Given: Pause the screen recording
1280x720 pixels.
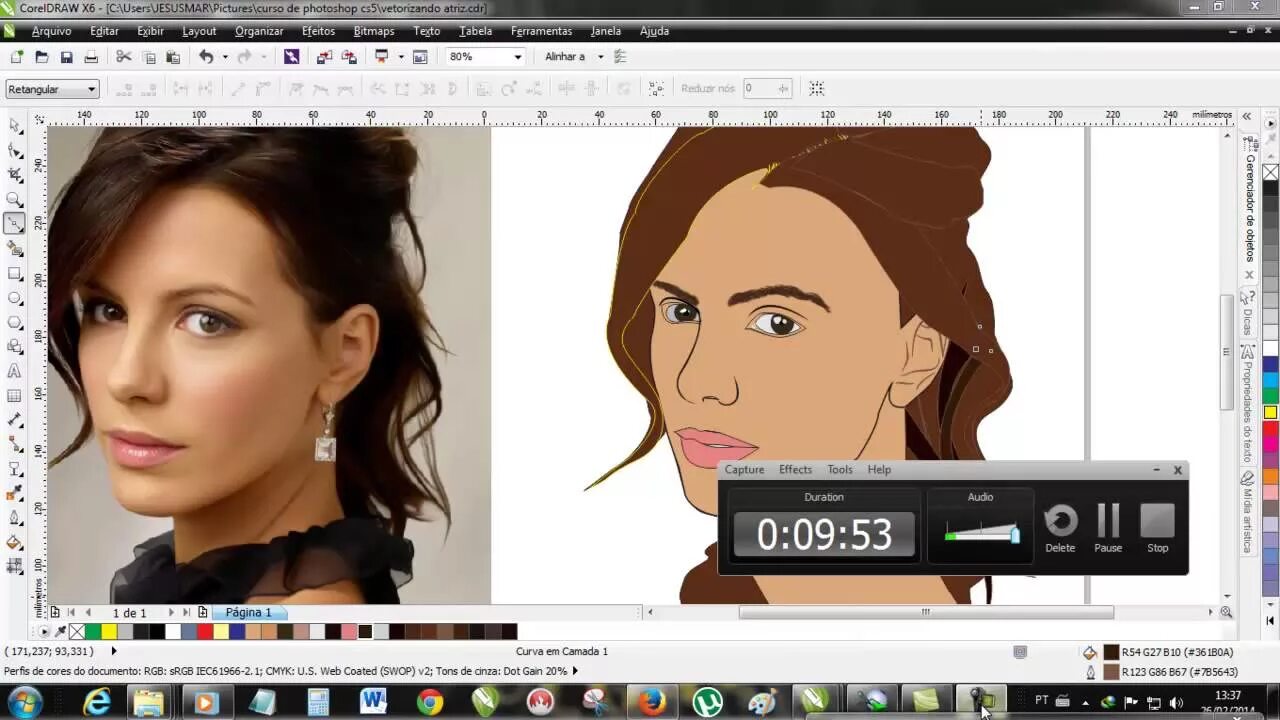Looking at the screenshot, I should (x=1108, y=528).
